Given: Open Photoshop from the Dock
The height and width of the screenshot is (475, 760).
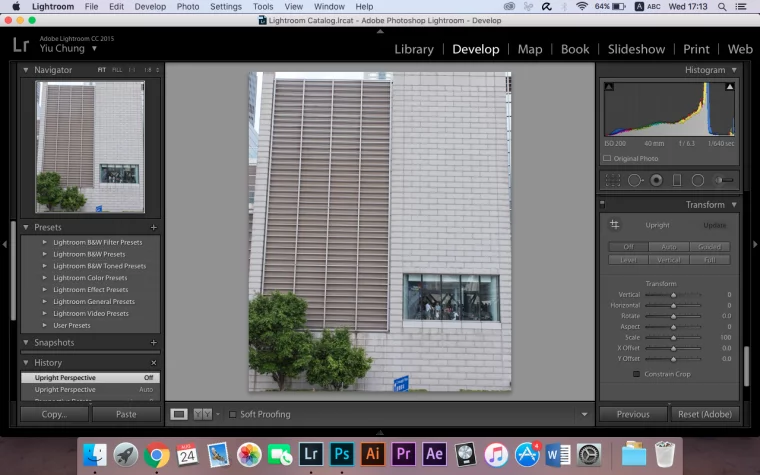Looking at the screenshot, I should coord(342,454).
